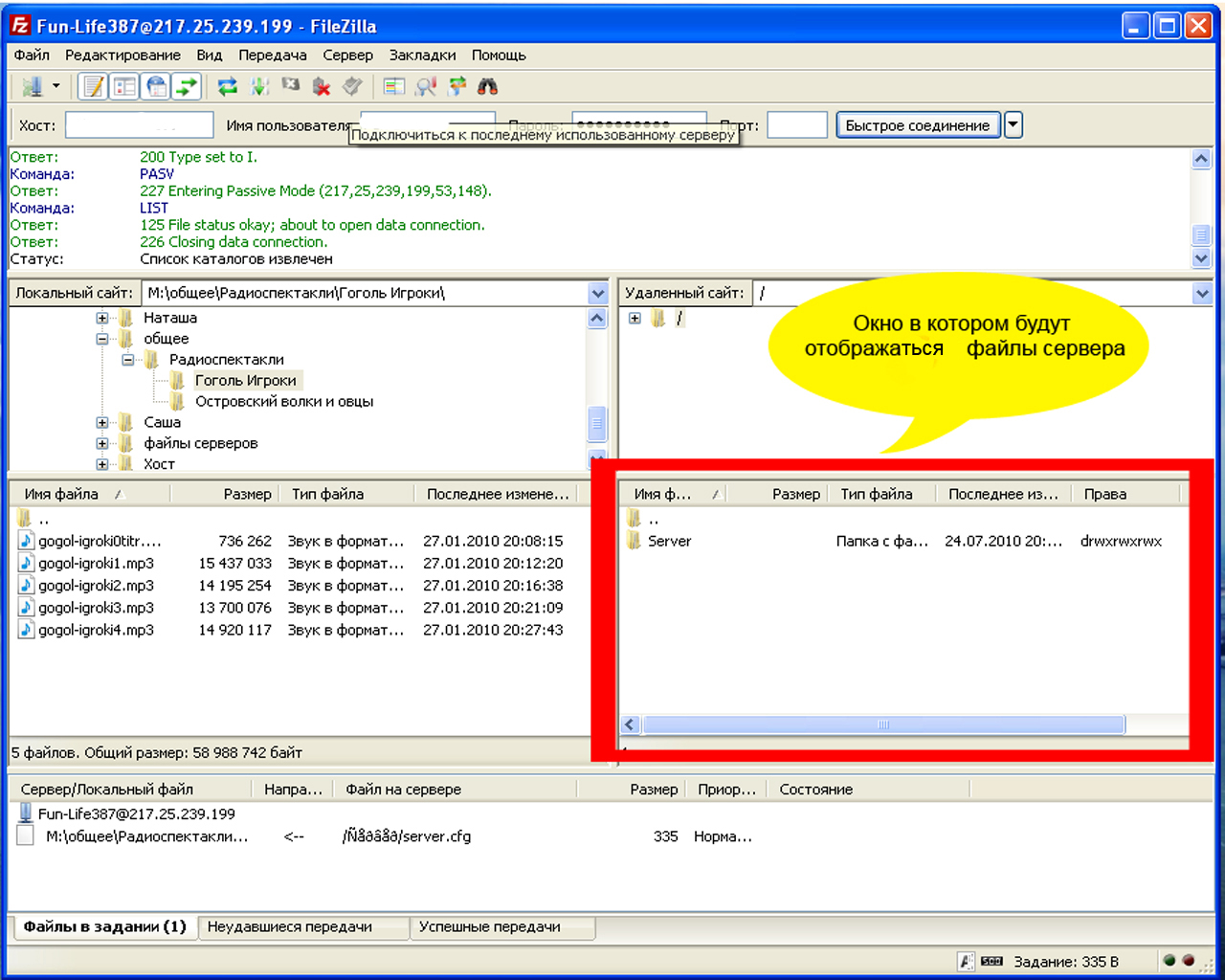Select file gogol-igroki4.mp3
The height and width of the screenshot is (980, 1225).
(x=96, y=630)
